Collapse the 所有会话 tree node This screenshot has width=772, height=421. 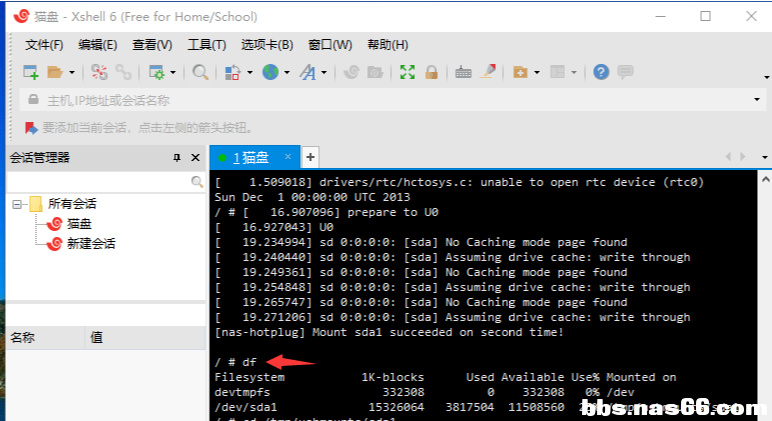17,204
